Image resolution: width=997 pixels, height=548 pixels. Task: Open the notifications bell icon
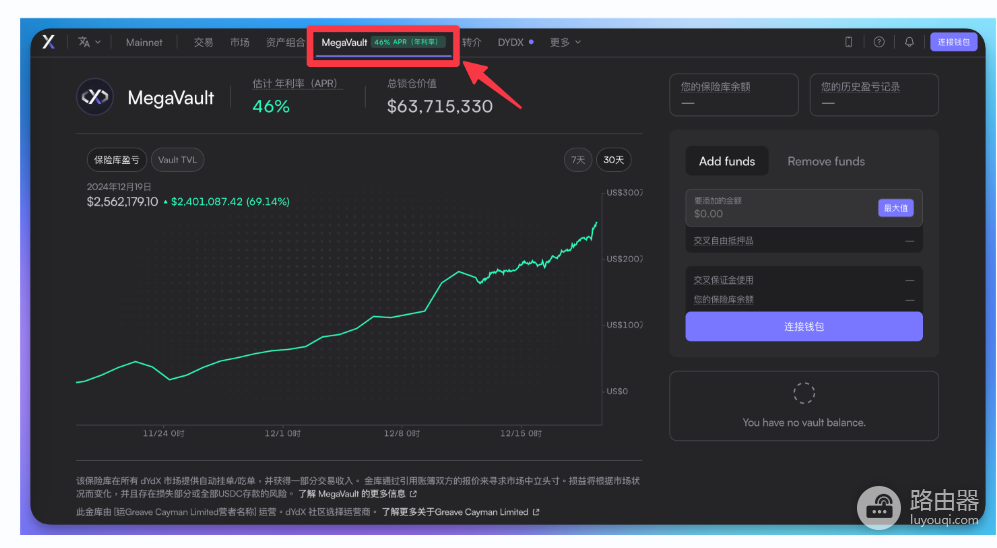click(909, 42)
